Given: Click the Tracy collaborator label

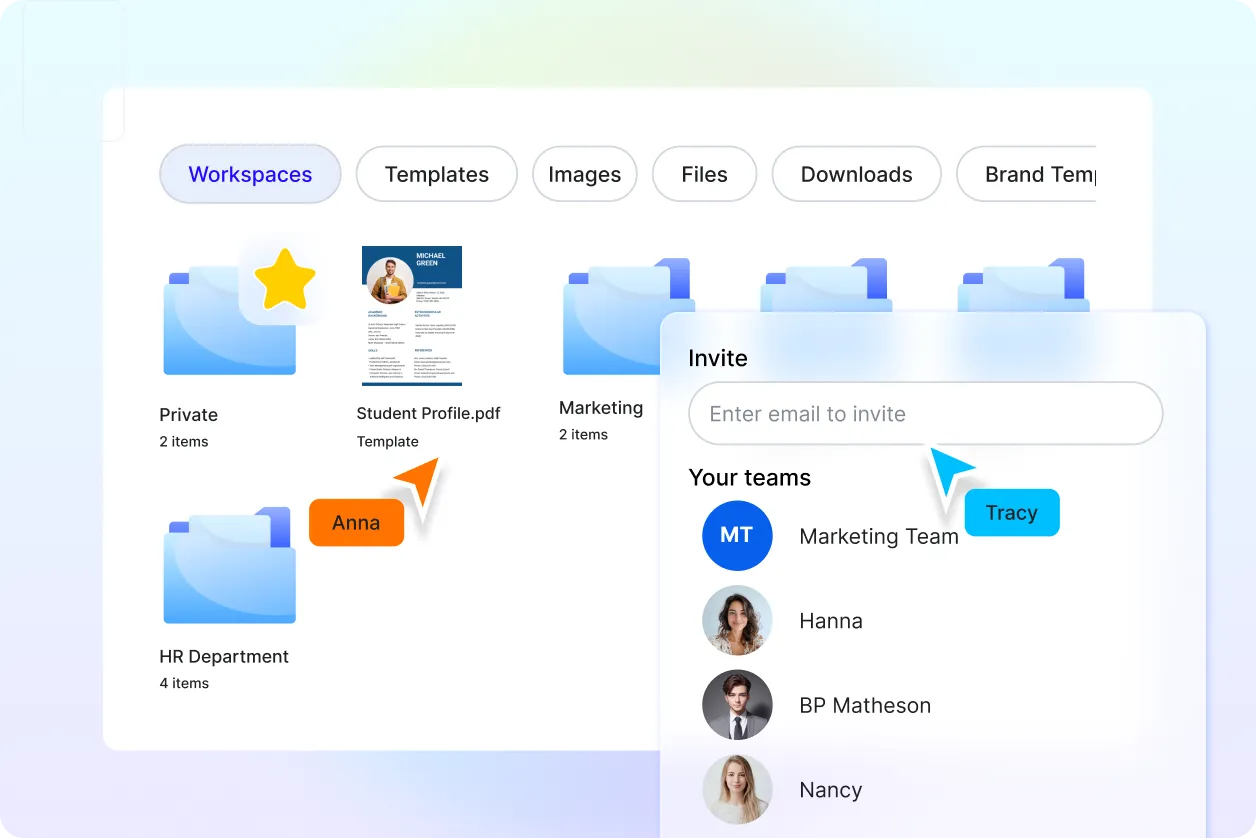Looking at the screenshot, I should coord(1012,512).
